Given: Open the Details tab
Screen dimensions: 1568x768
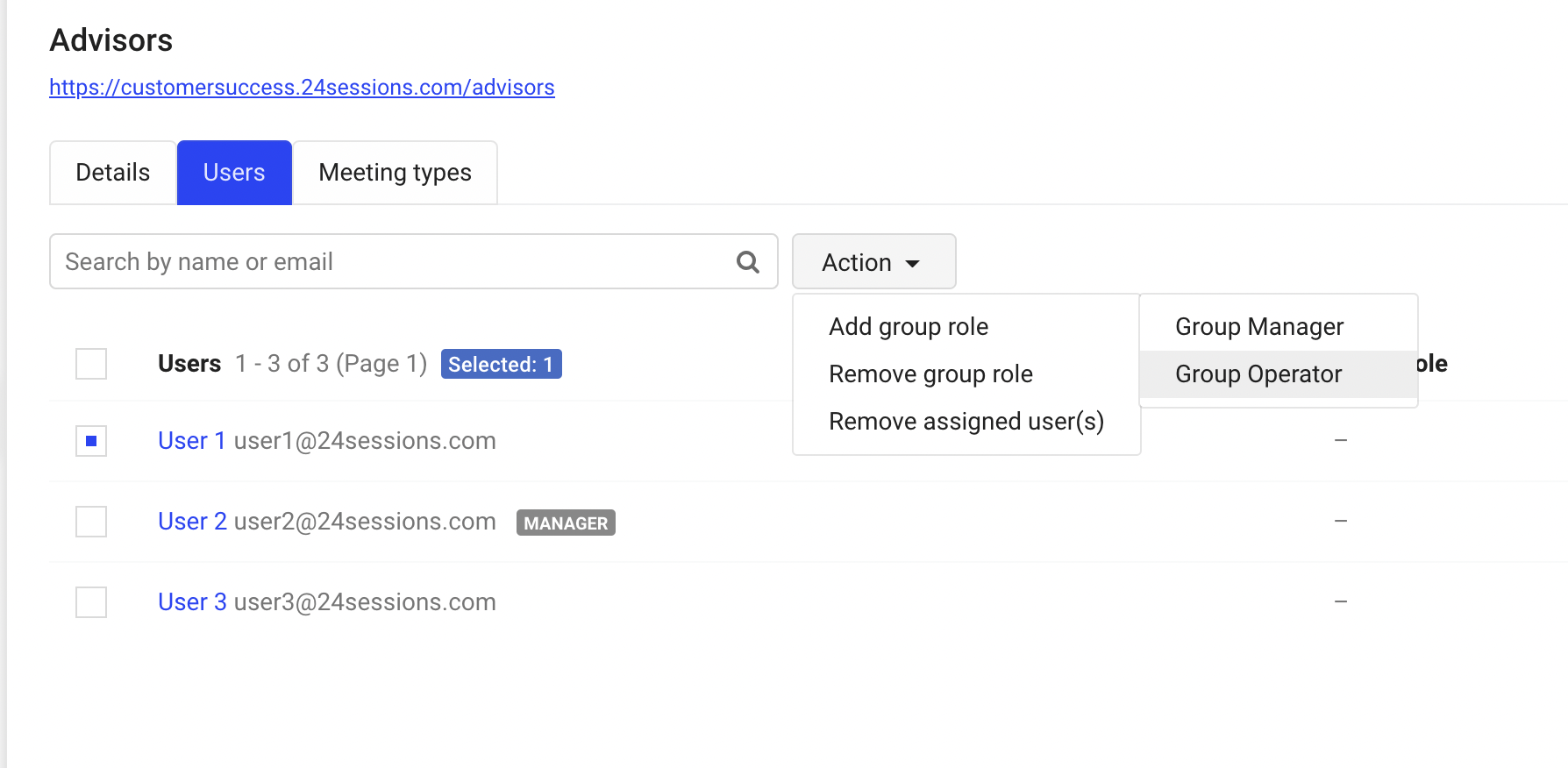Looking at the screenshot, I should click(113, 173).
